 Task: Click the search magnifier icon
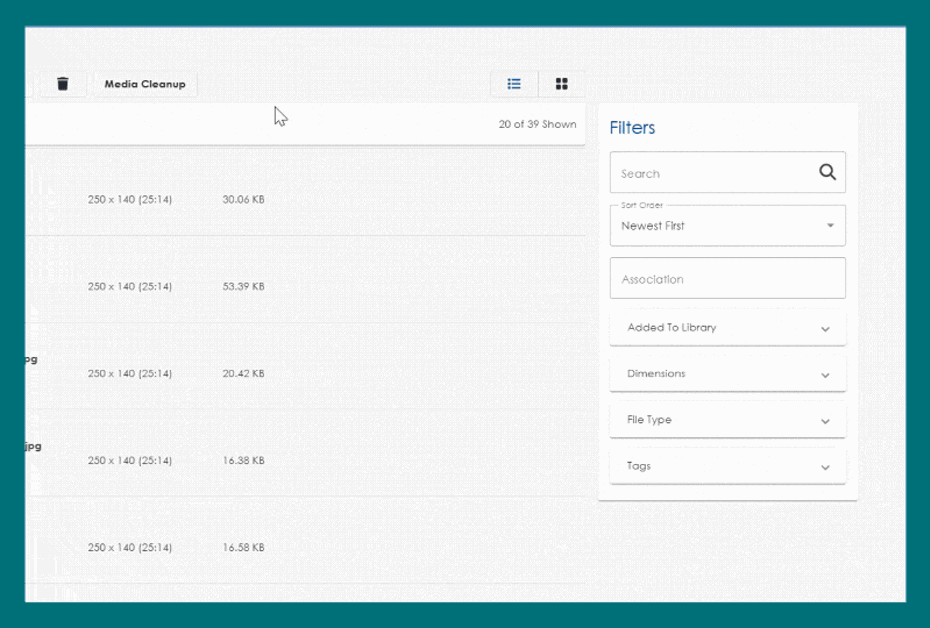[x=827, y=172]
